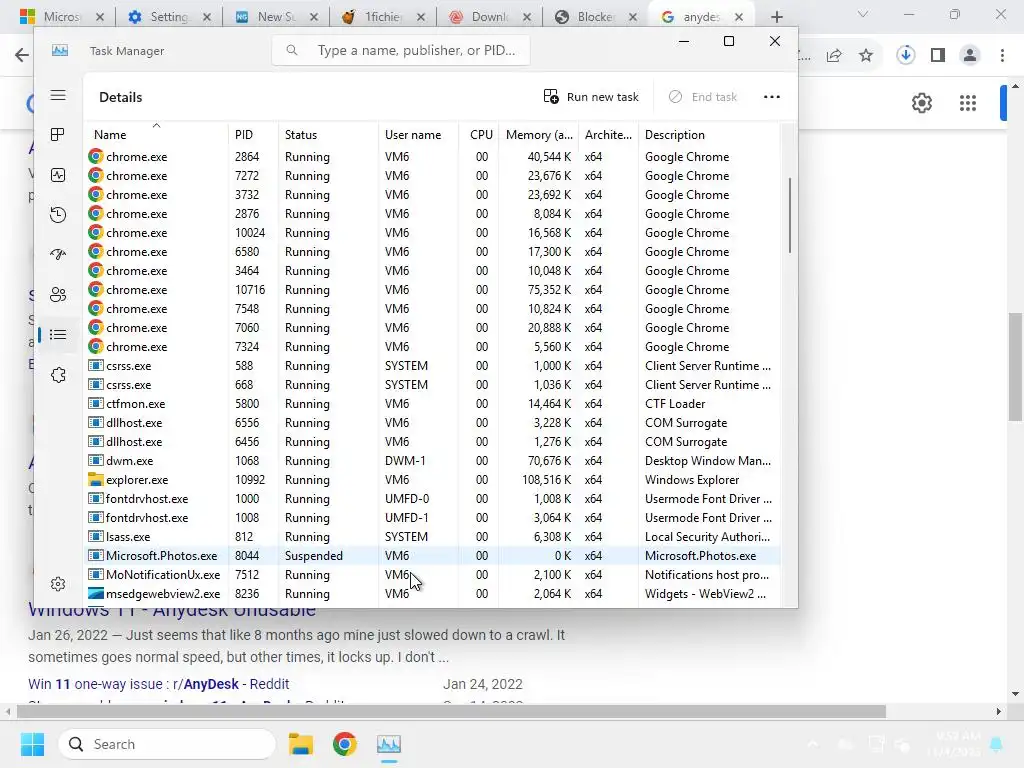Select Details page icon in sidebar
The height and width of the screenshot is (768, 1024).
(x=58, y=335)
